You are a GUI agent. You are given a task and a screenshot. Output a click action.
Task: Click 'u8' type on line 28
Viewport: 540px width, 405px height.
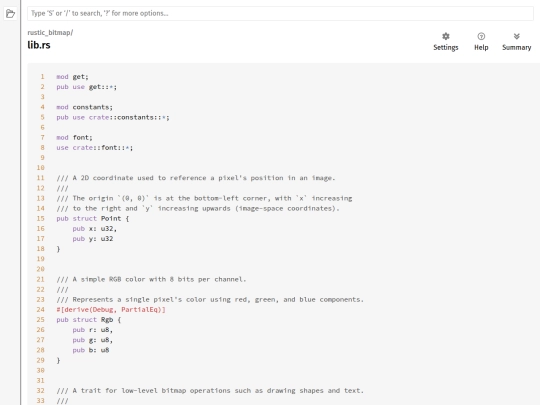coord(105,350)
